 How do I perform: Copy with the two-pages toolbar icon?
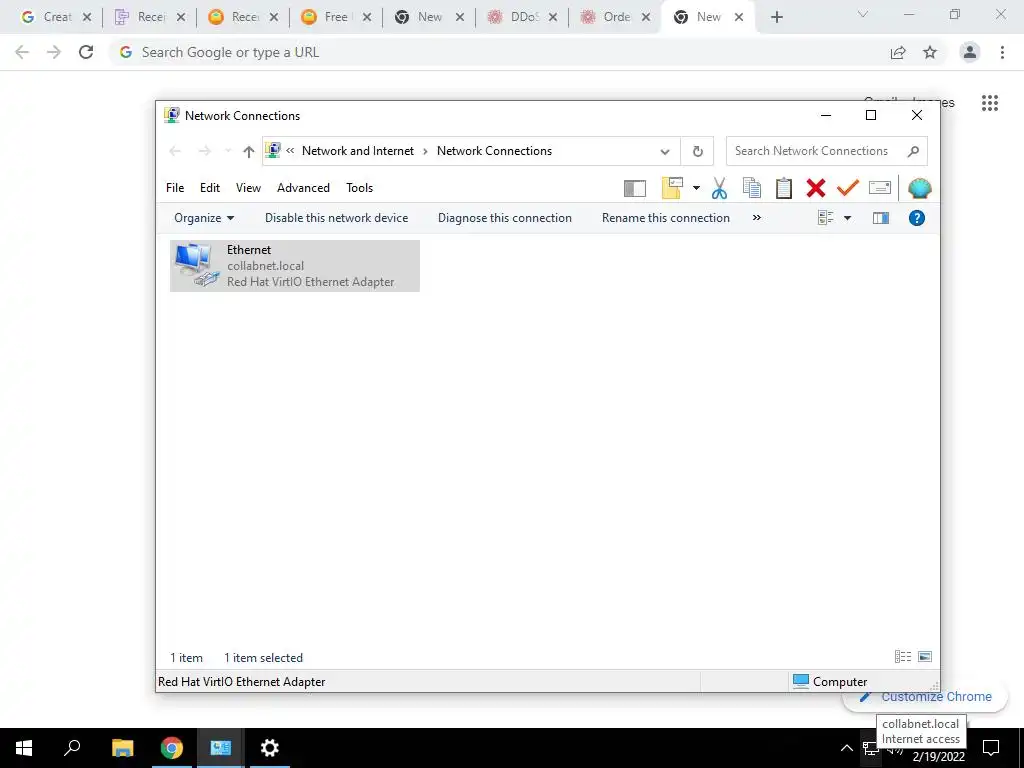(752, 188)
